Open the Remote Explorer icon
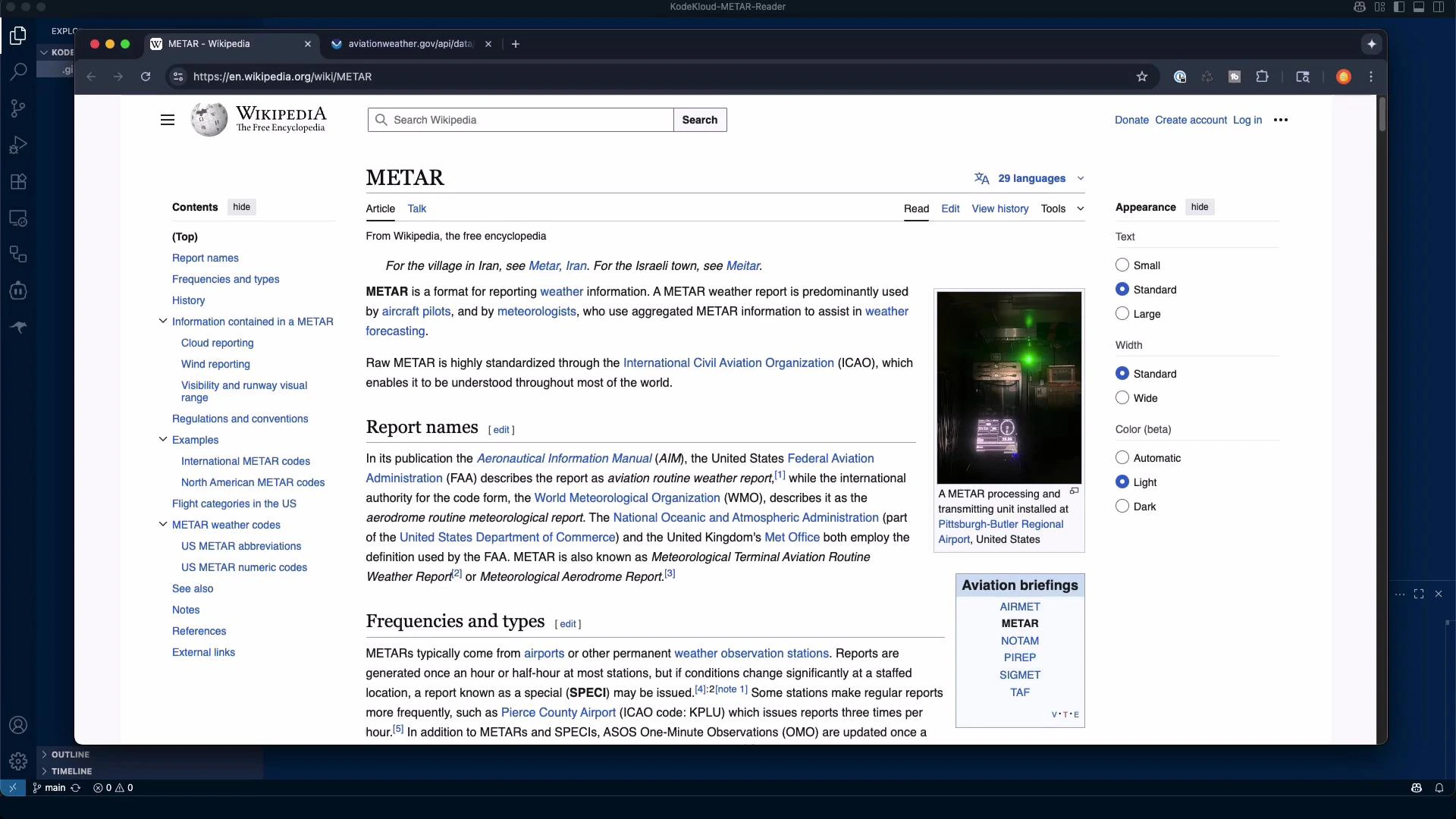The height and width of the screenshot is (819, 1456). coord(18,218)
